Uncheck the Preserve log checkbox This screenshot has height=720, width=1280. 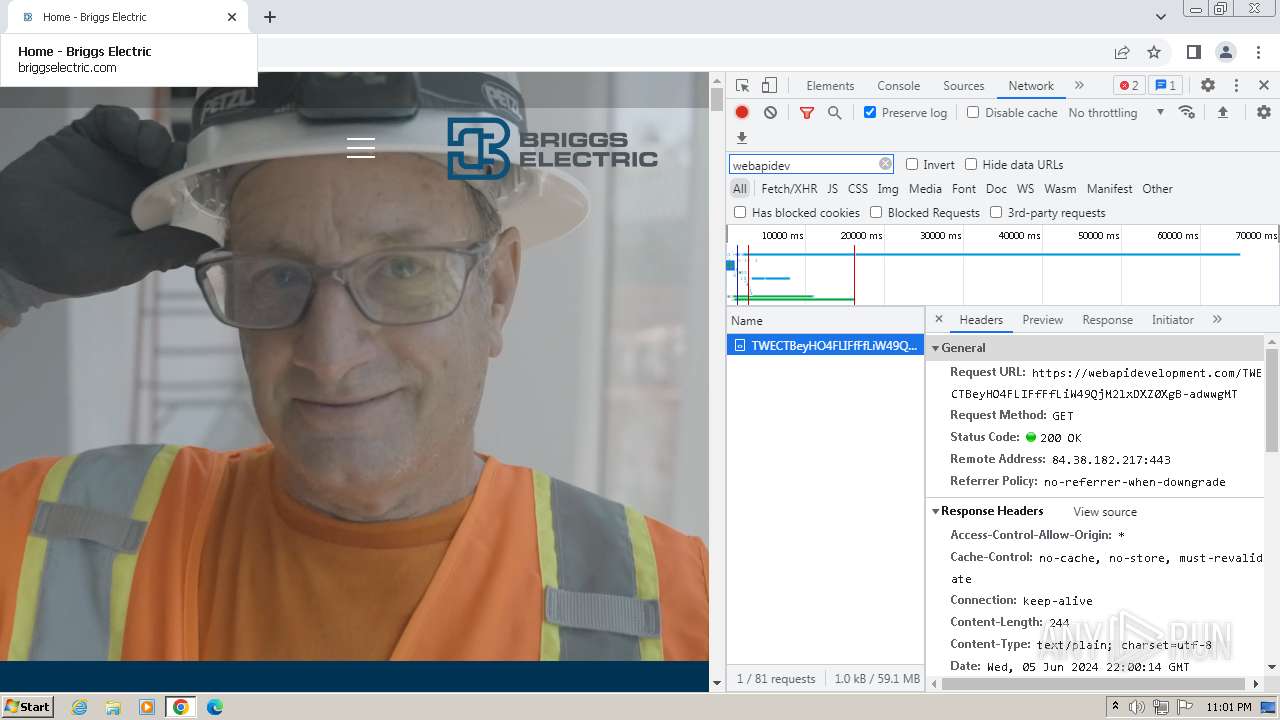(x=870, y=113)
